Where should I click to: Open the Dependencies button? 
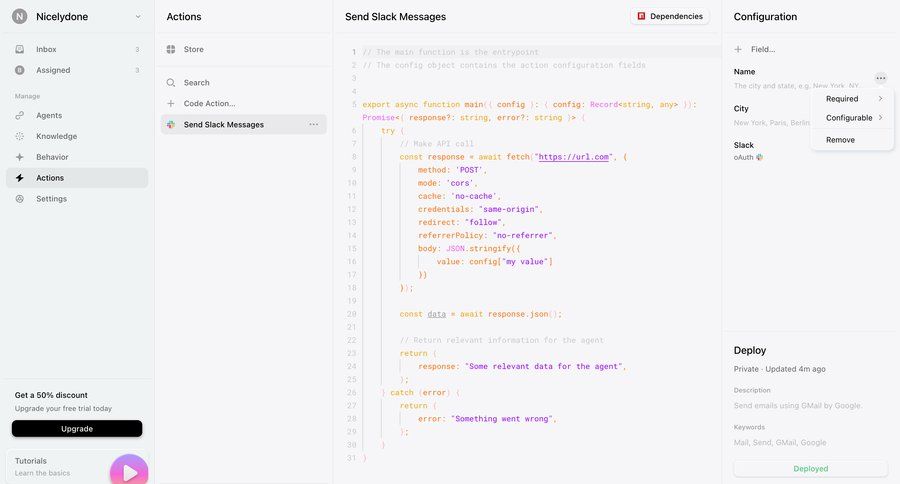pos(670,16)
